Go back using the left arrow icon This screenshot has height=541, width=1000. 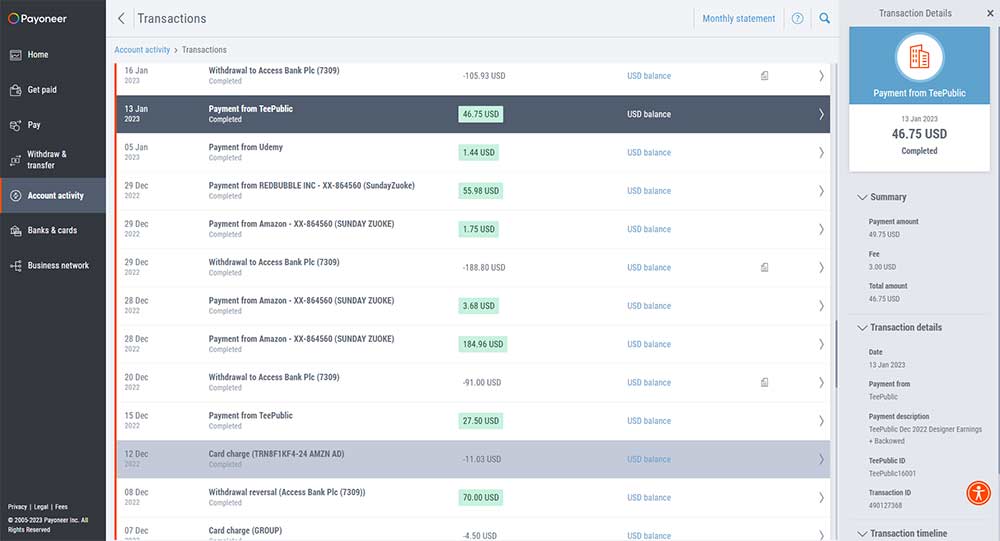121,19
